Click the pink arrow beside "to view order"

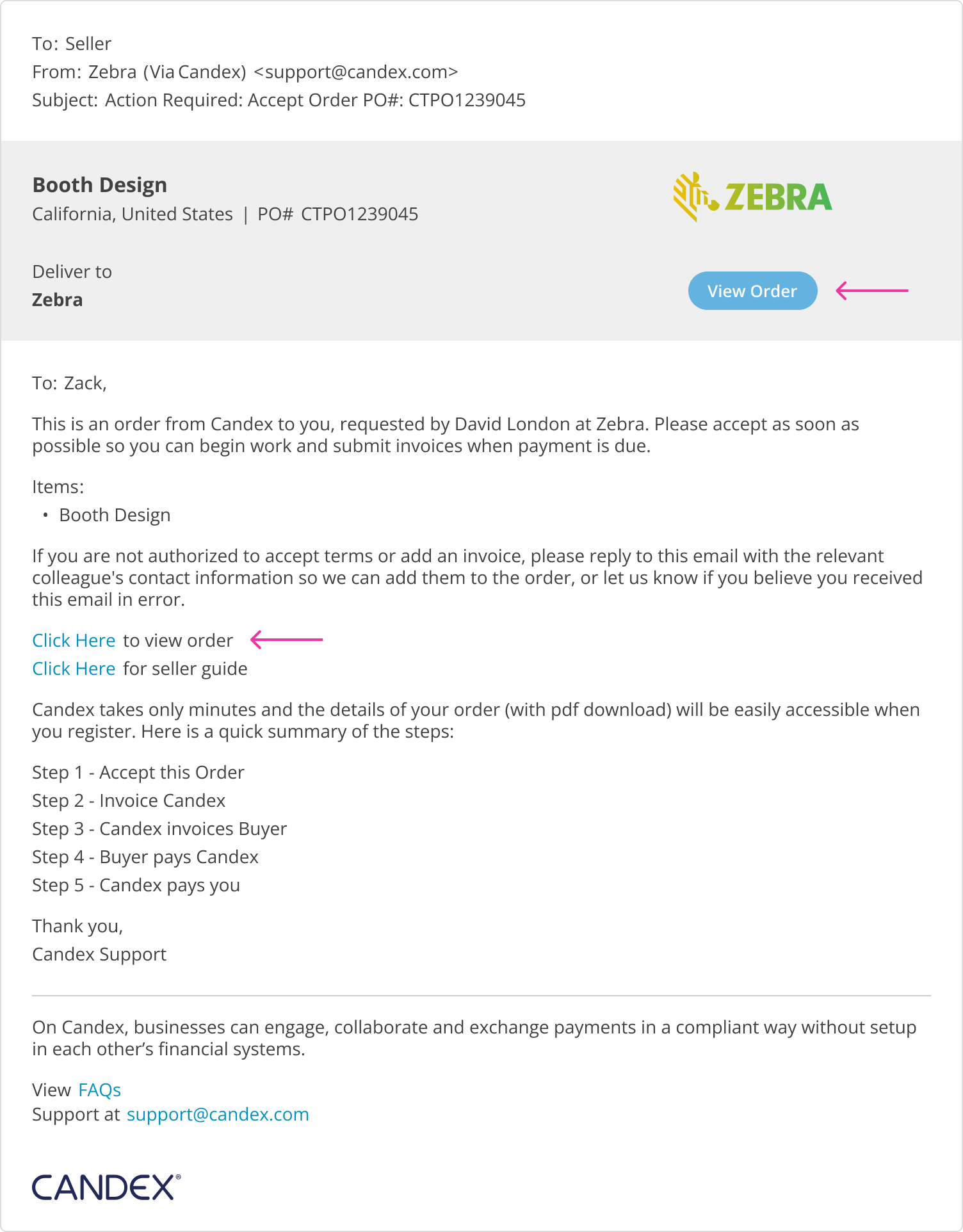click(x=286, y=640)
